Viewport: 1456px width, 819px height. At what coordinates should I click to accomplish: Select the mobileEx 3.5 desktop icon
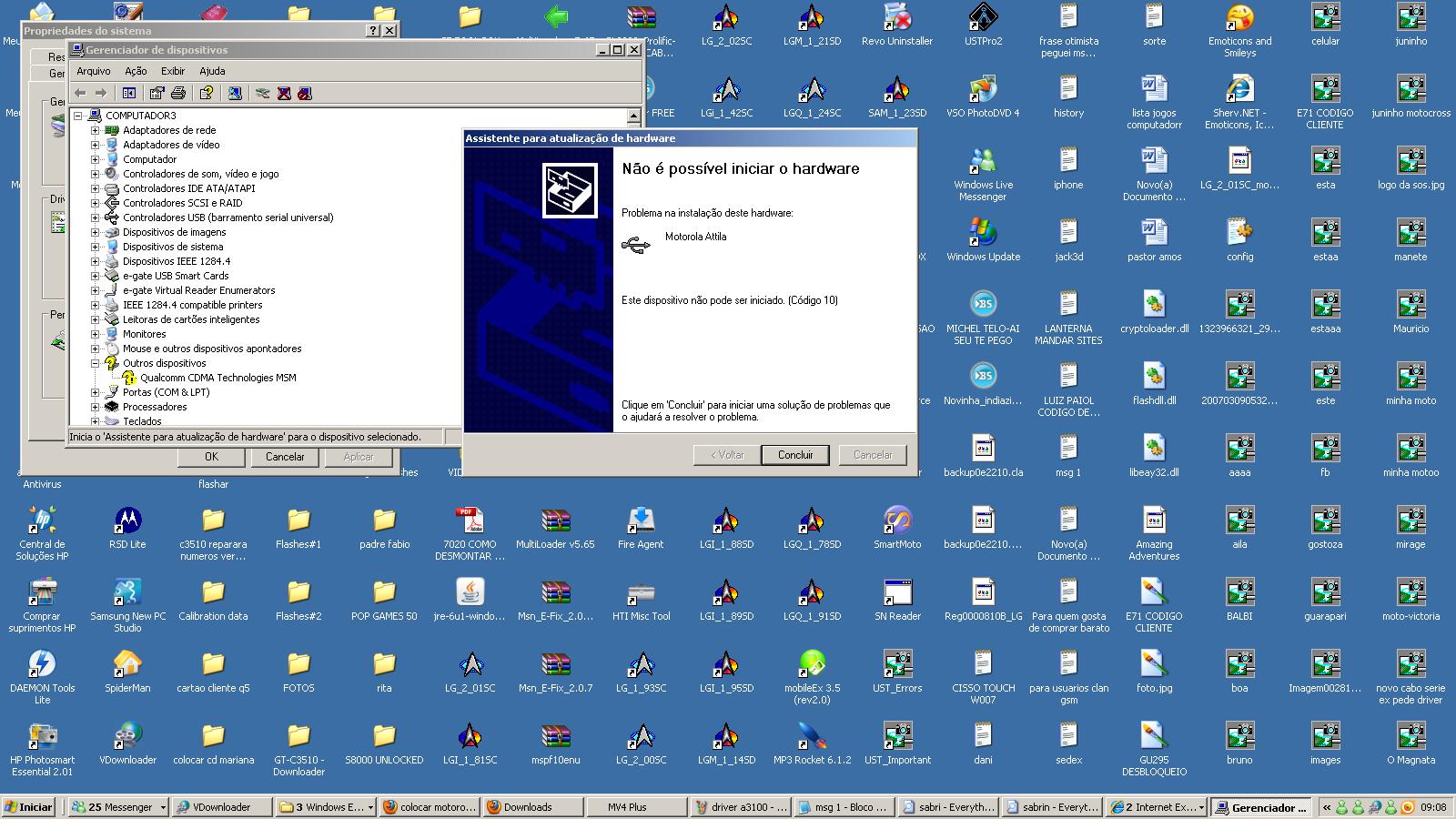pos(812,677)
